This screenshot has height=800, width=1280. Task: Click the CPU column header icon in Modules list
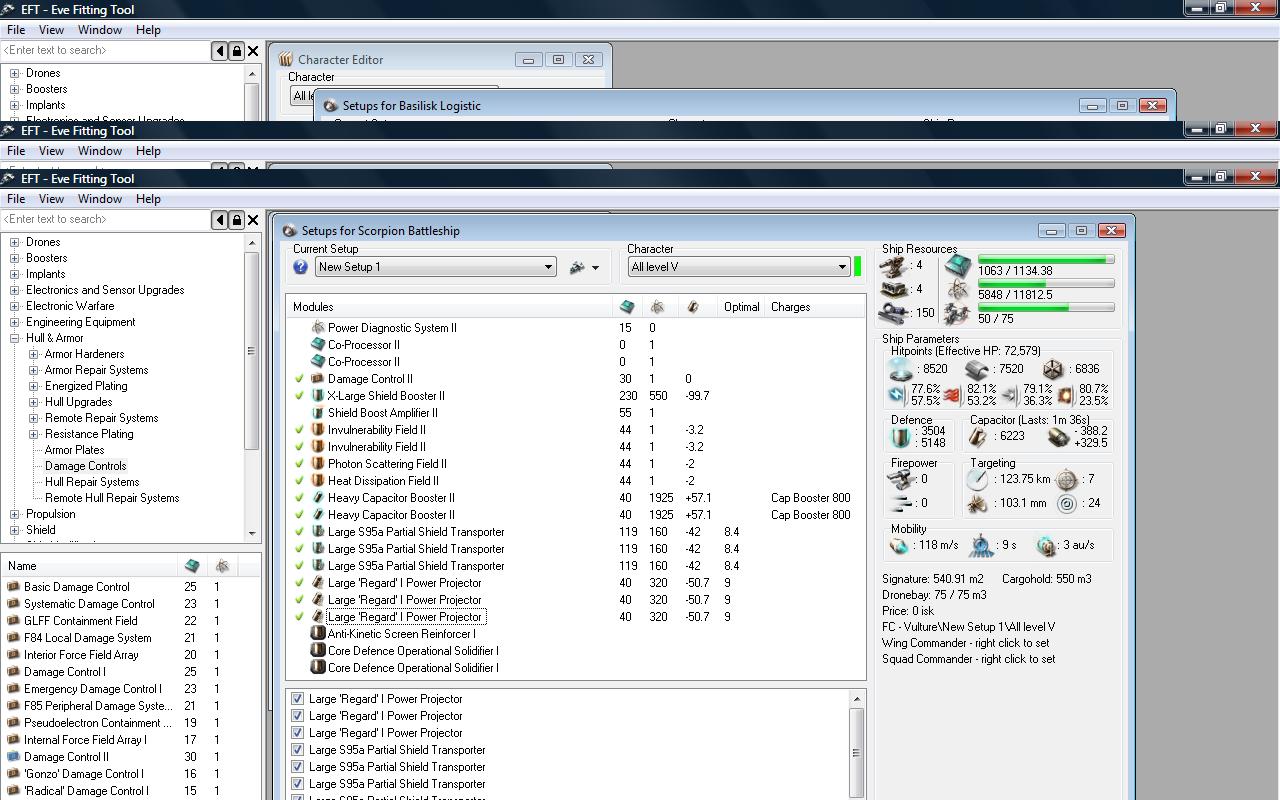click(x=627, y=307)
